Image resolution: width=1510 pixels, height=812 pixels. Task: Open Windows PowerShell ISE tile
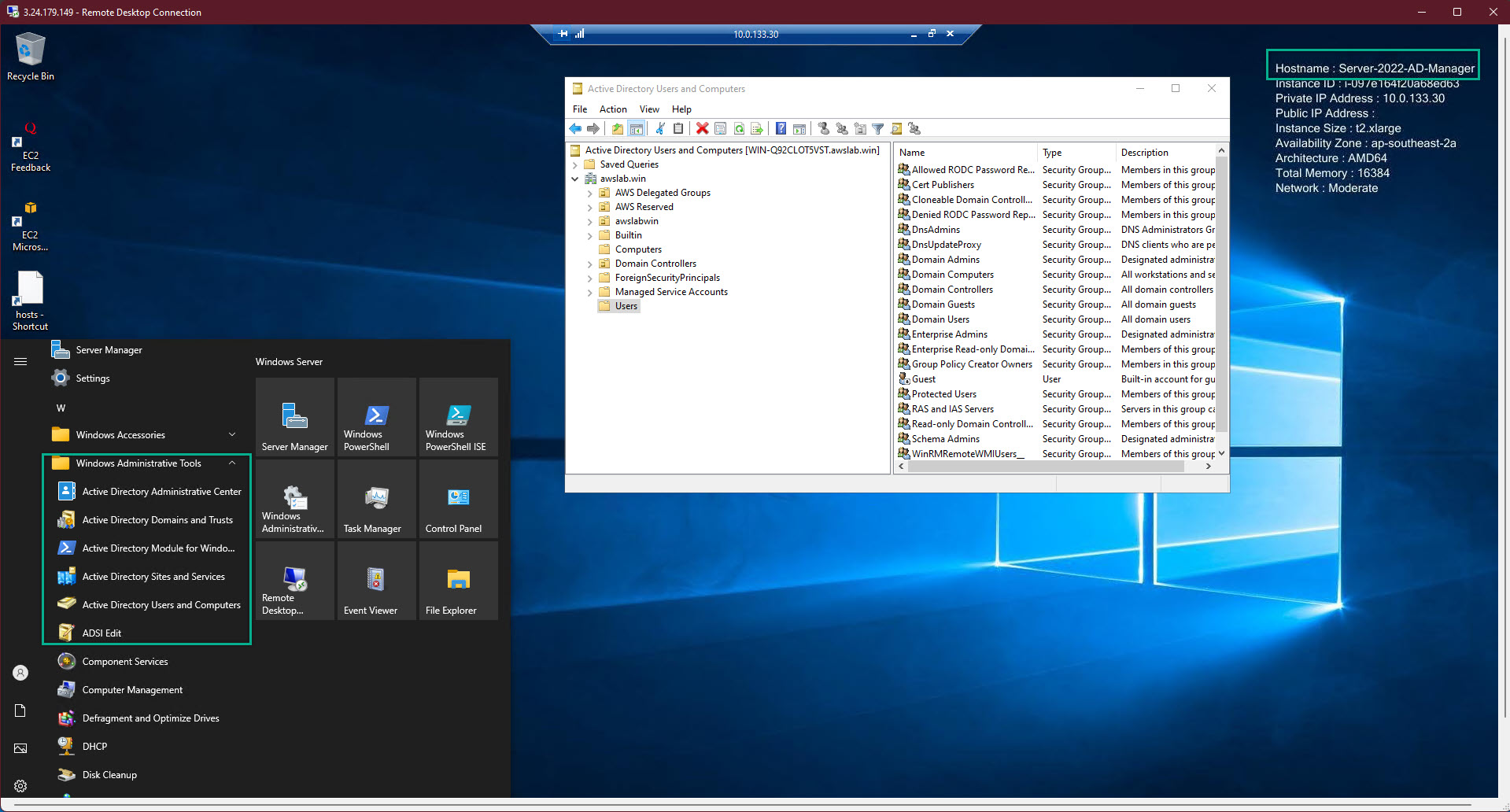459,417
